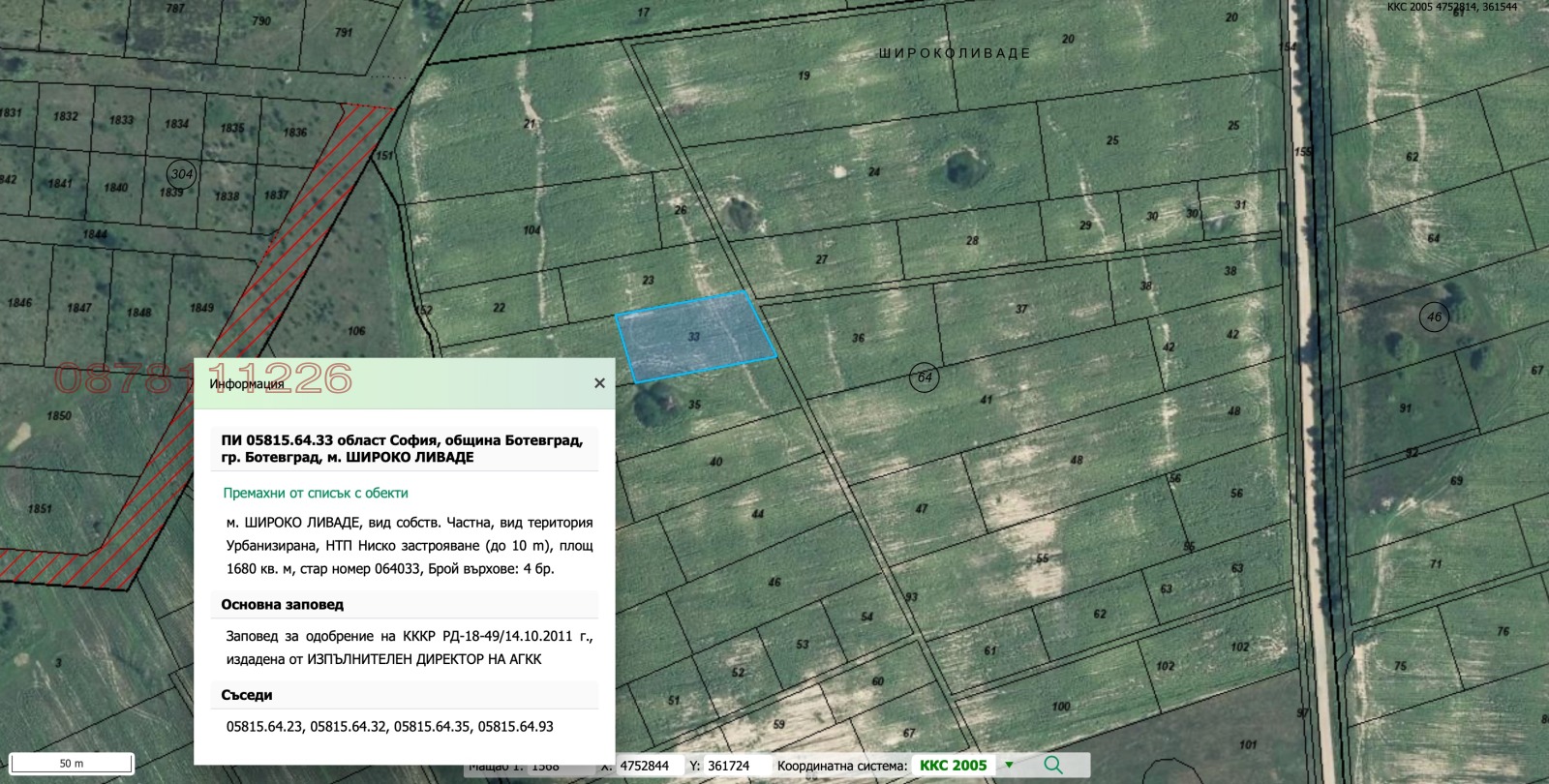
Task: Open the KKC 2005 coordinate system dropdown
Action: pos(1009,765)
